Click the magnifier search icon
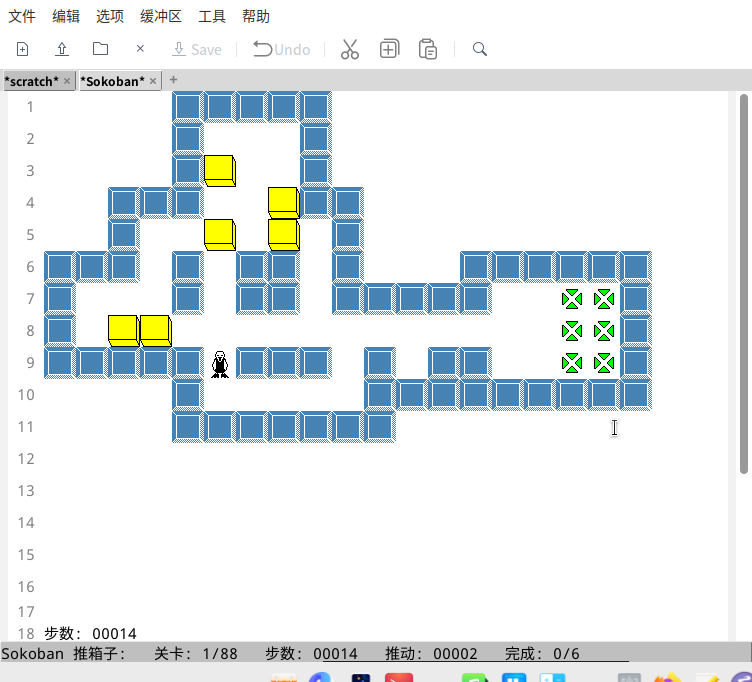This screenshot has width=752, height=682. (x=480, y=49)
